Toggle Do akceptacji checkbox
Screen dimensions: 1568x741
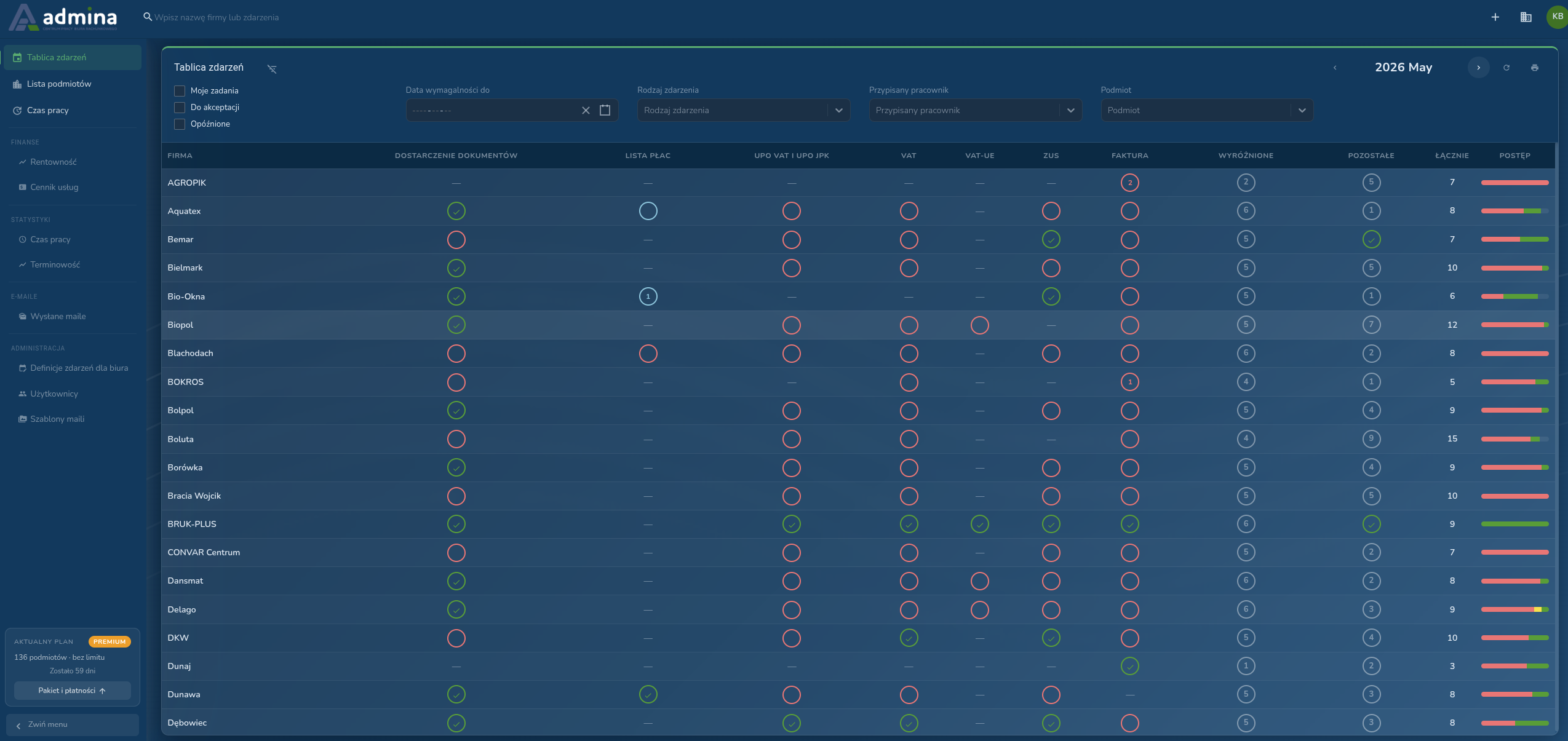[180, 108]
